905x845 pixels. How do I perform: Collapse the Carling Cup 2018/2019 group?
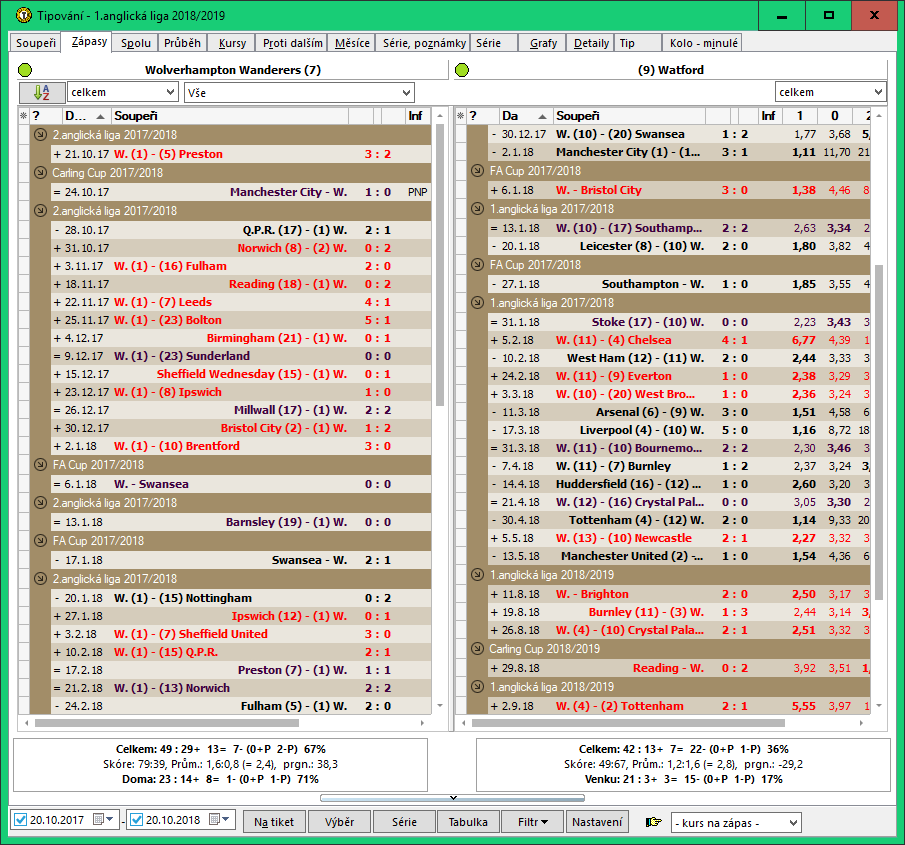tap(477, 649)
